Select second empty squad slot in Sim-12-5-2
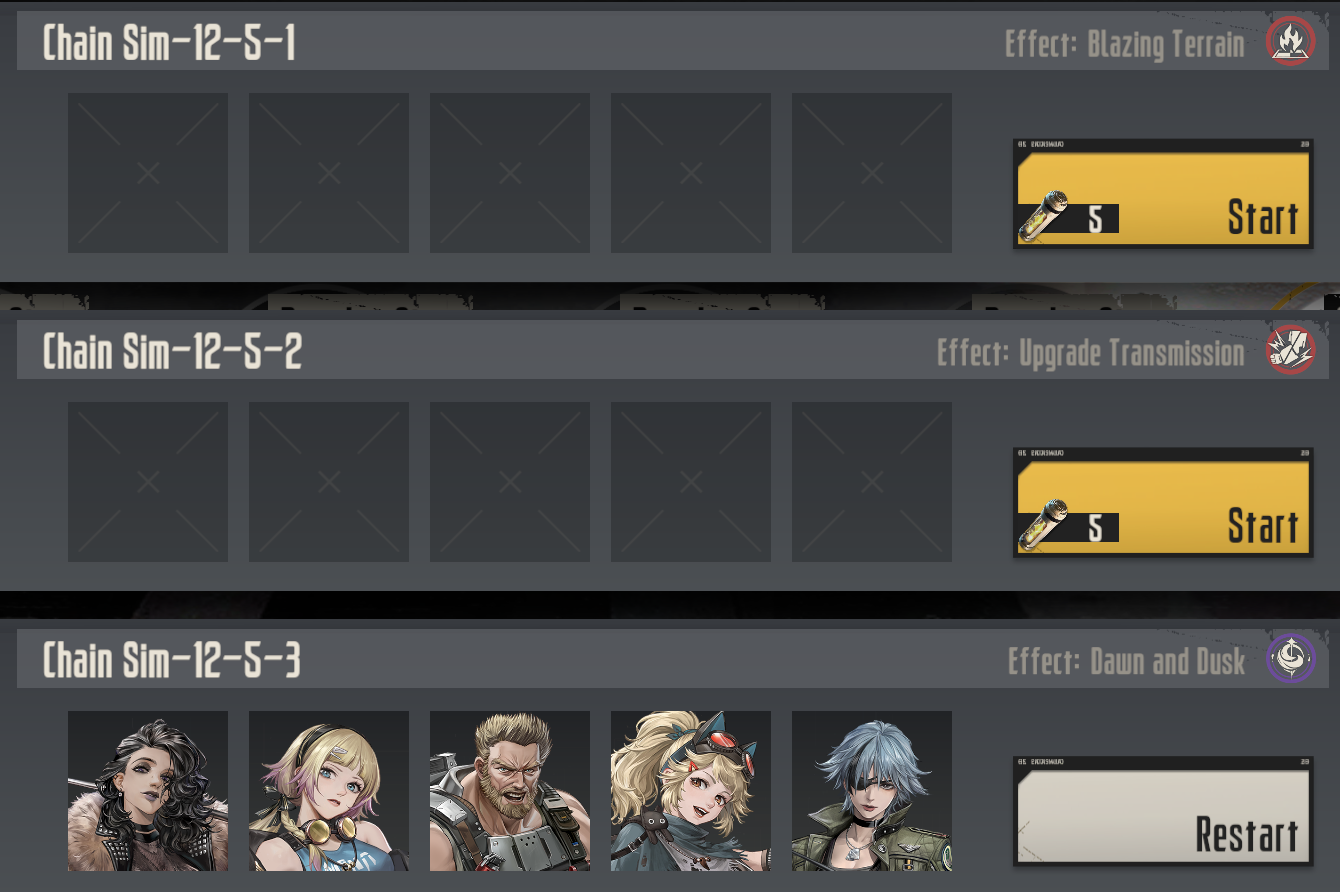The image size is (1340, 892). click(x=329, y=482)
